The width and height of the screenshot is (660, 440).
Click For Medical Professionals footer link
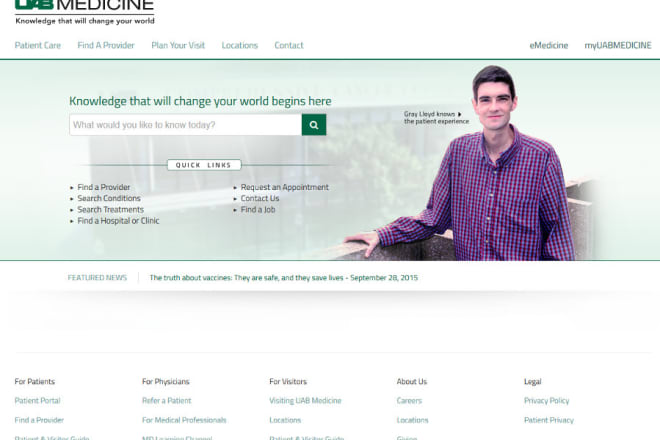184,420
